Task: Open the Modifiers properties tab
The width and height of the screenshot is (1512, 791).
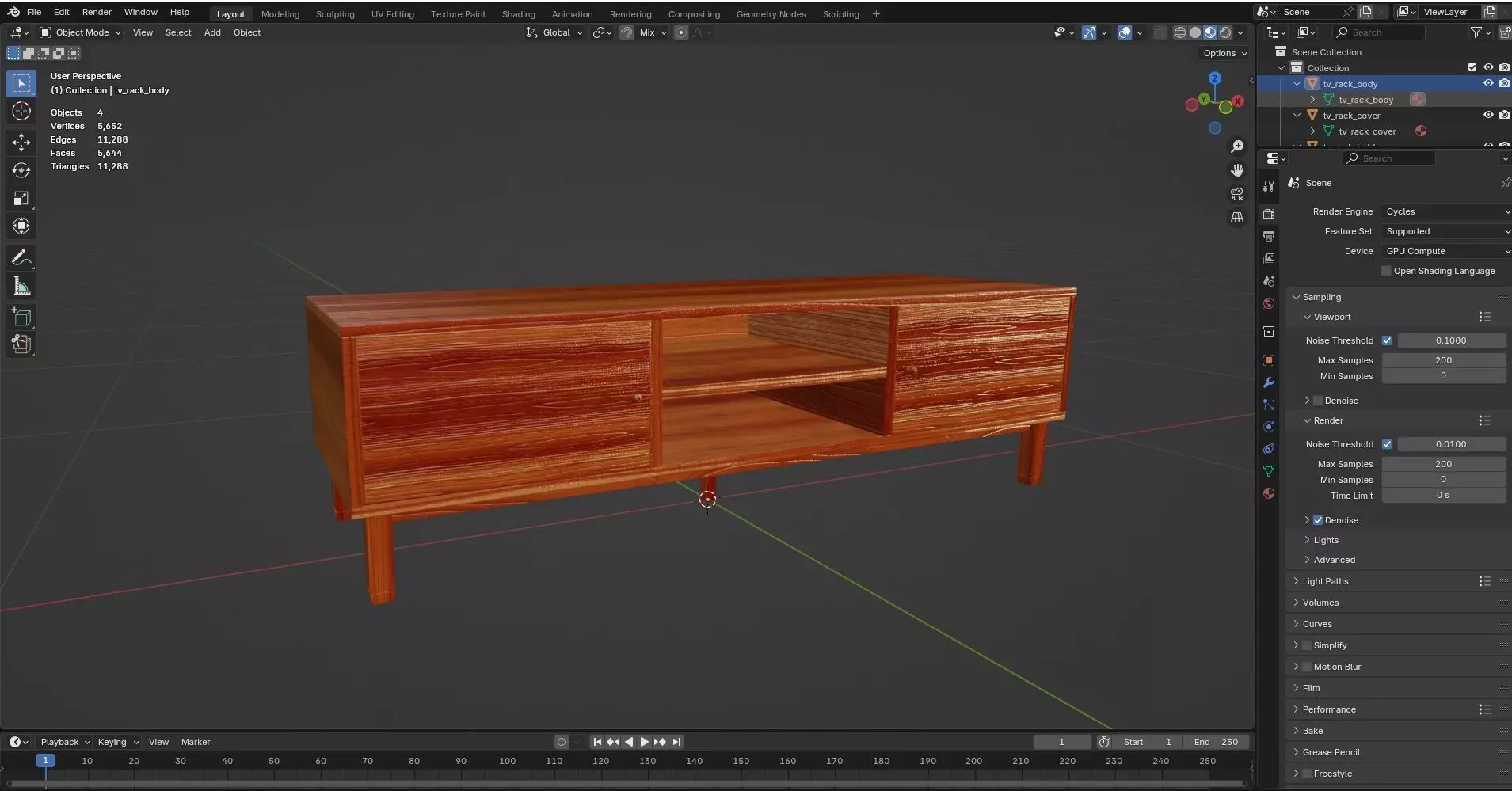Action: click(1269, 382)
